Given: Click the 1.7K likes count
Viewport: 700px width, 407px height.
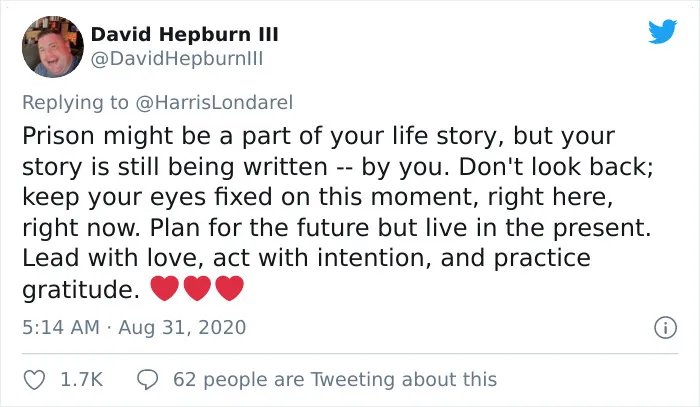Looking at the screenshot, I should pos(82,380).
